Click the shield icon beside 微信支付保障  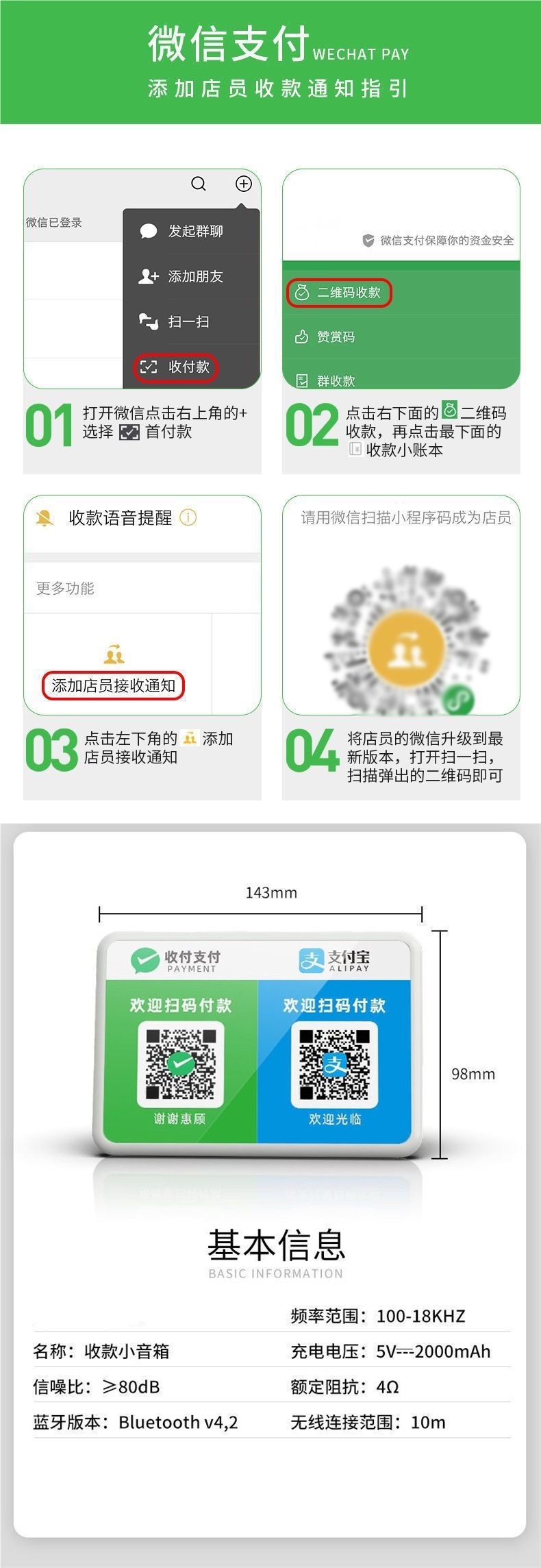368,240
